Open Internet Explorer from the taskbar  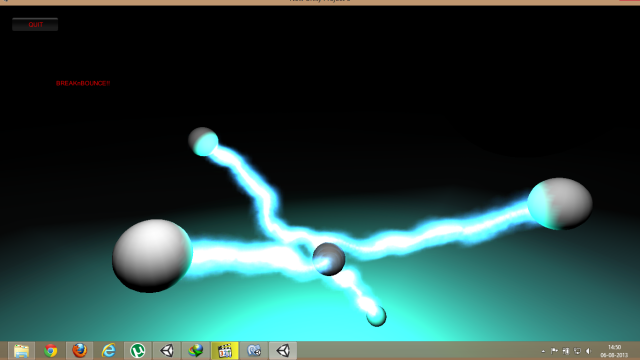pos(109,351)
